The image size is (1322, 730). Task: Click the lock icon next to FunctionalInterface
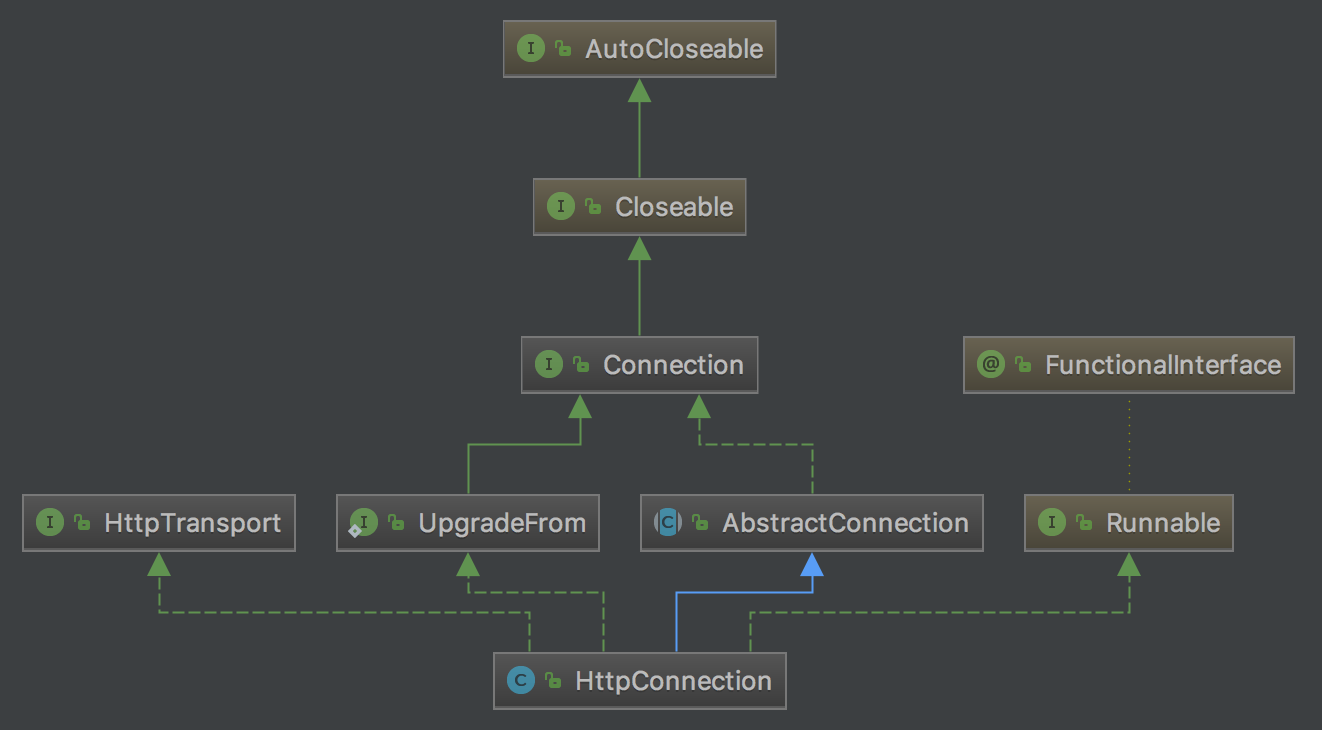pyautogui.click(x=1024, y=365)
